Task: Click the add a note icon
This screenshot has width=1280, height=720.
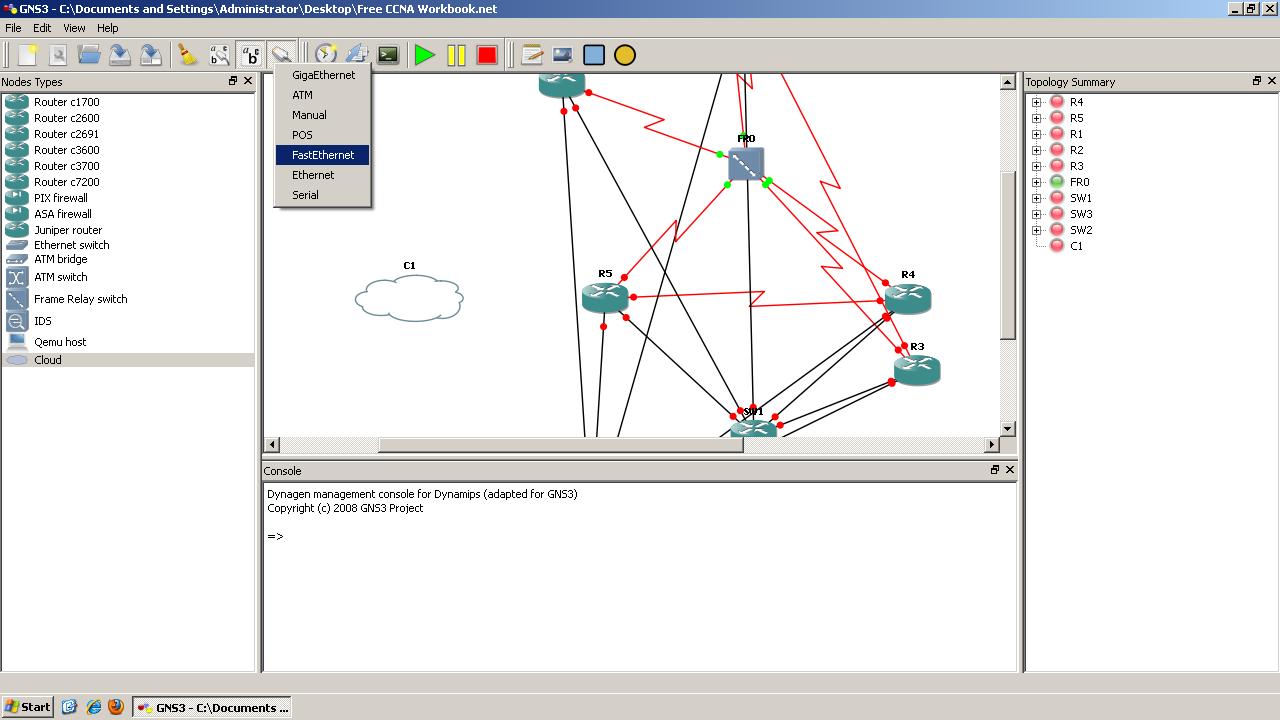Action: click(532, 55)
